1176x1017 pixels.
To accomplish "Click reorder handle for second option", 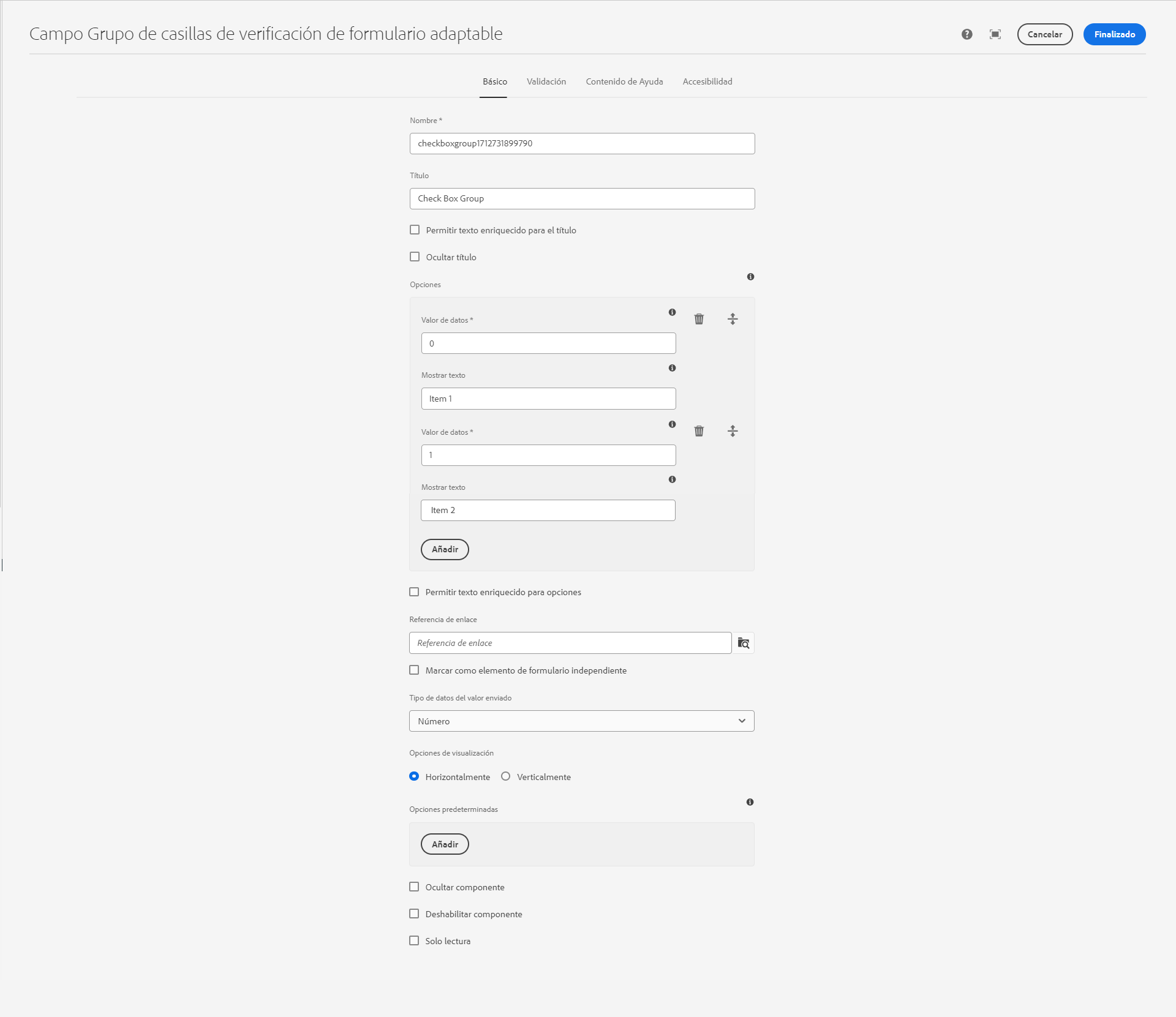I will pyautogui.click(x=733, y=431).
